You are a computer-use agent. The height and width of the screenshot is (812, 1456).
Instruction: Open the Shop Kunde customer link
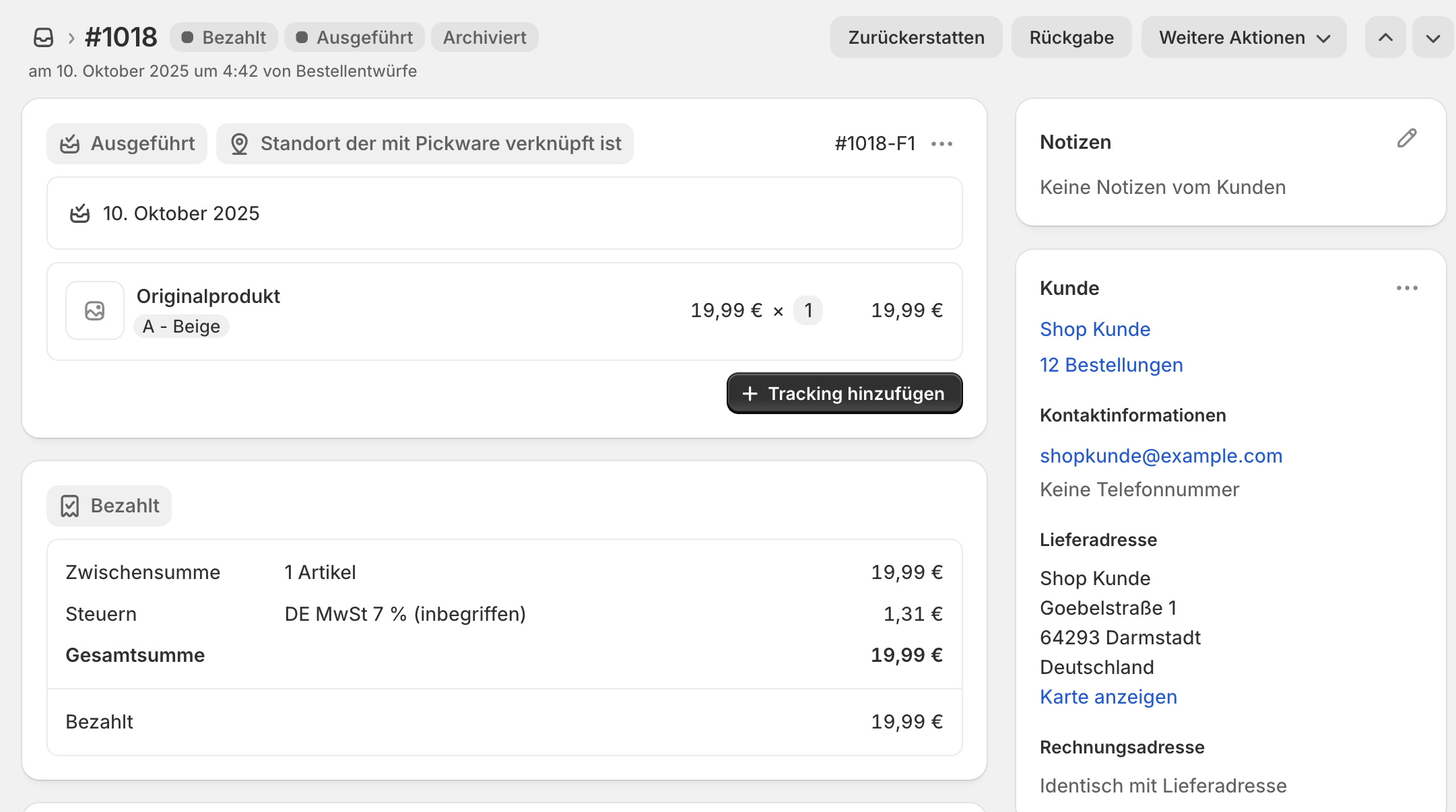(1094, 329)
